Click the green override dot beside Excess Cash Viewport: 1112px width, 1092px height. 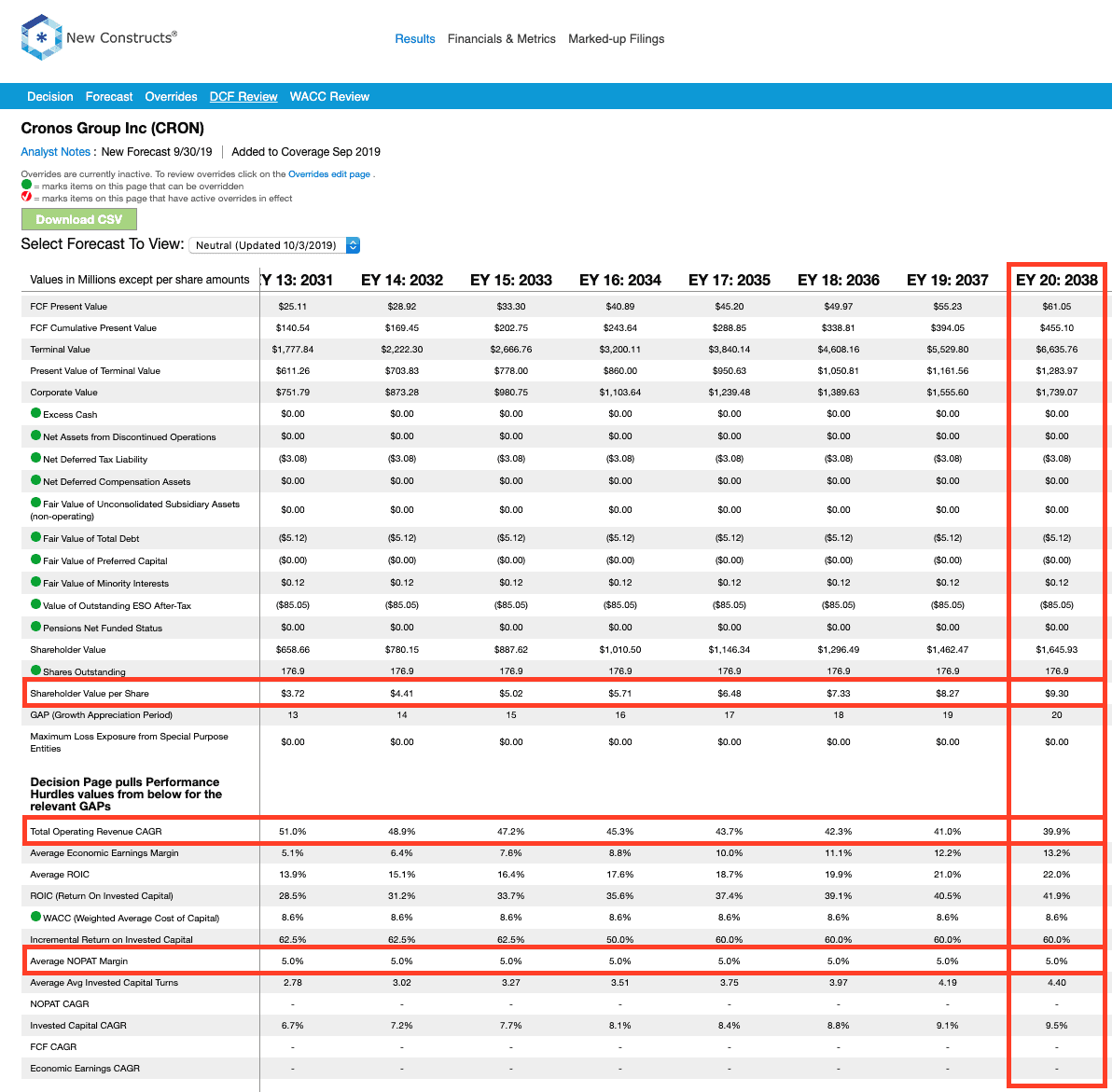click(35, 413)
